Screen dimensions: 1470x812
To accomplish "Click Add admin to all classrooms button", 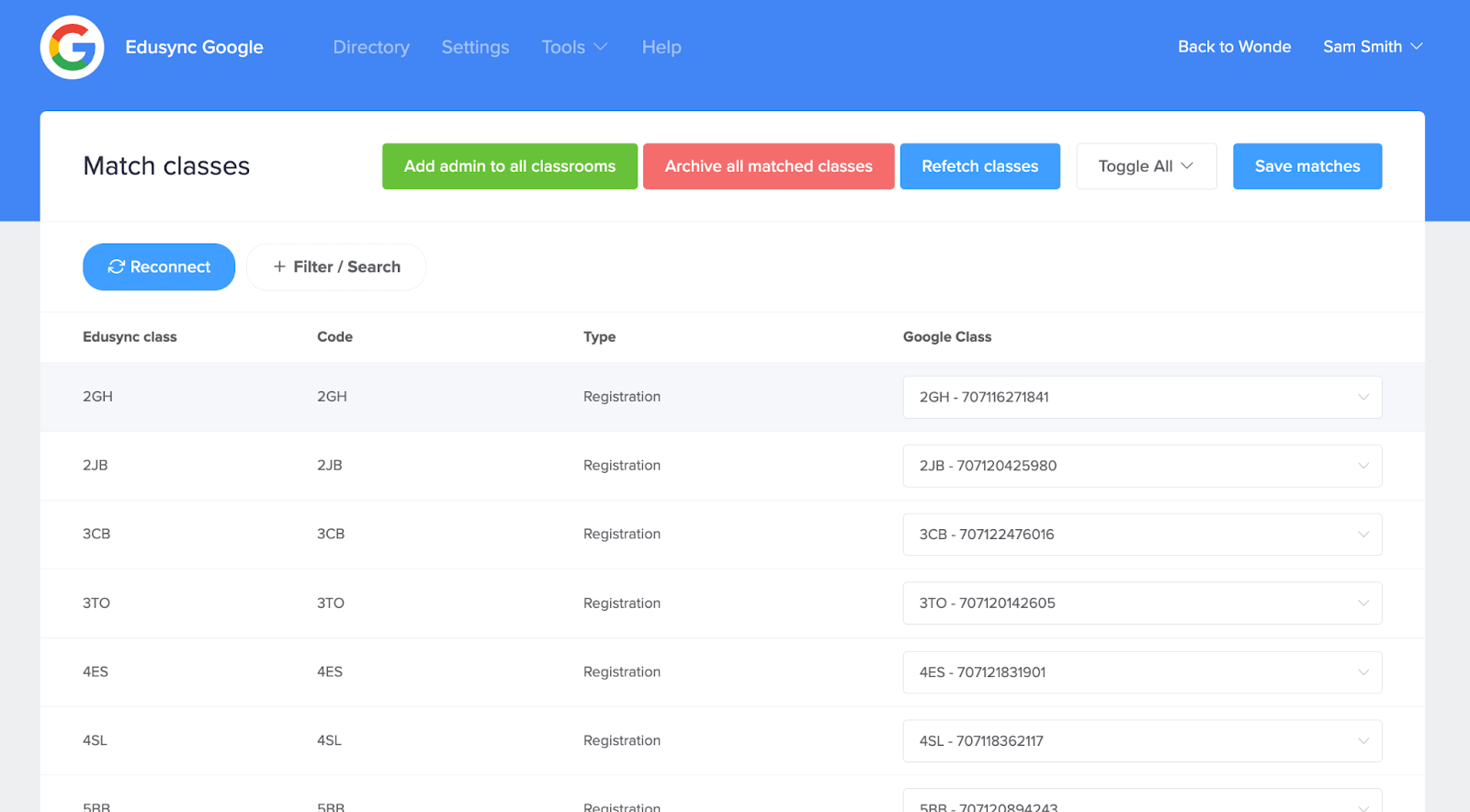I will tap(510, 166).
